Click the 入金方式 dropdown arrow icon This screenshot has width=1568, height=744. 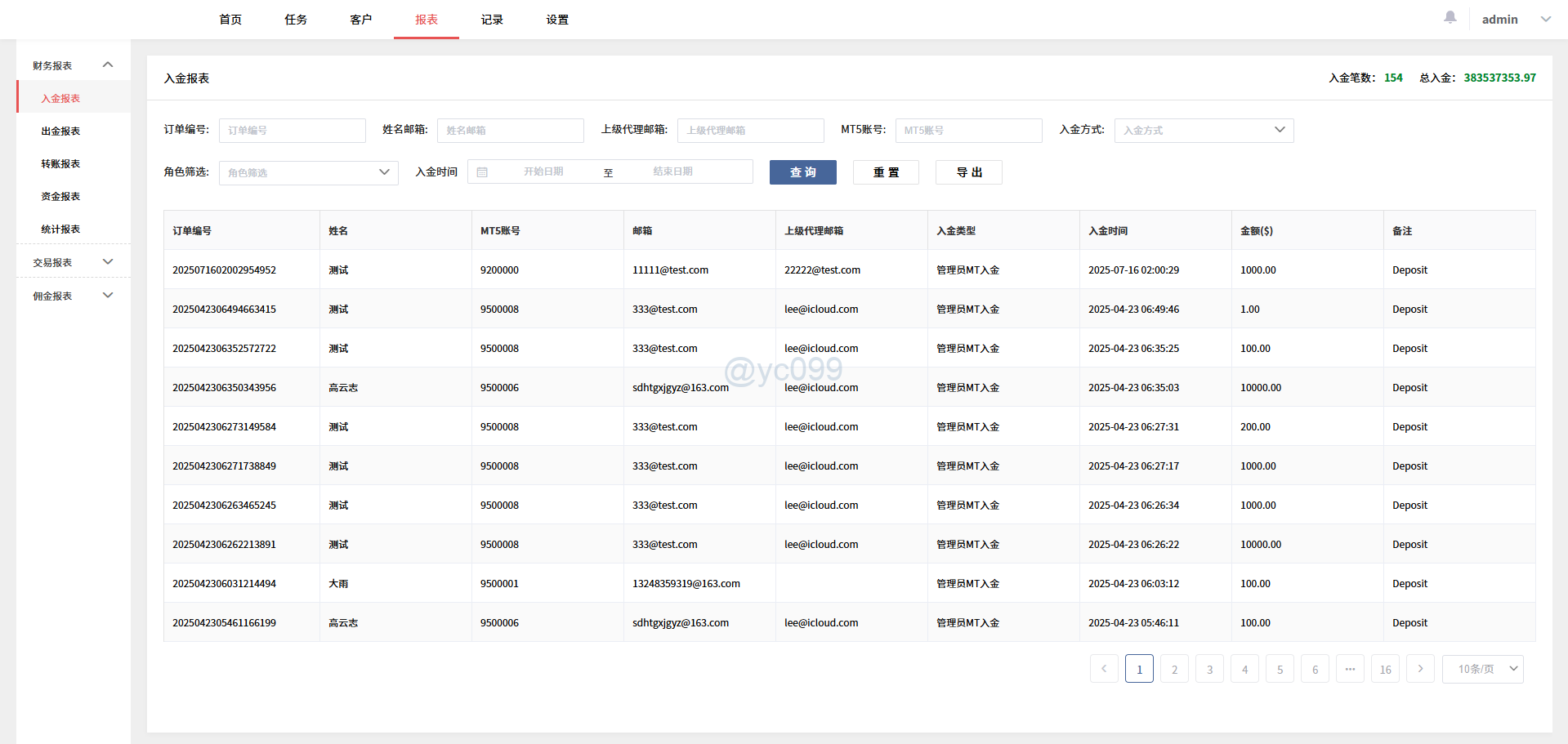1280,129
